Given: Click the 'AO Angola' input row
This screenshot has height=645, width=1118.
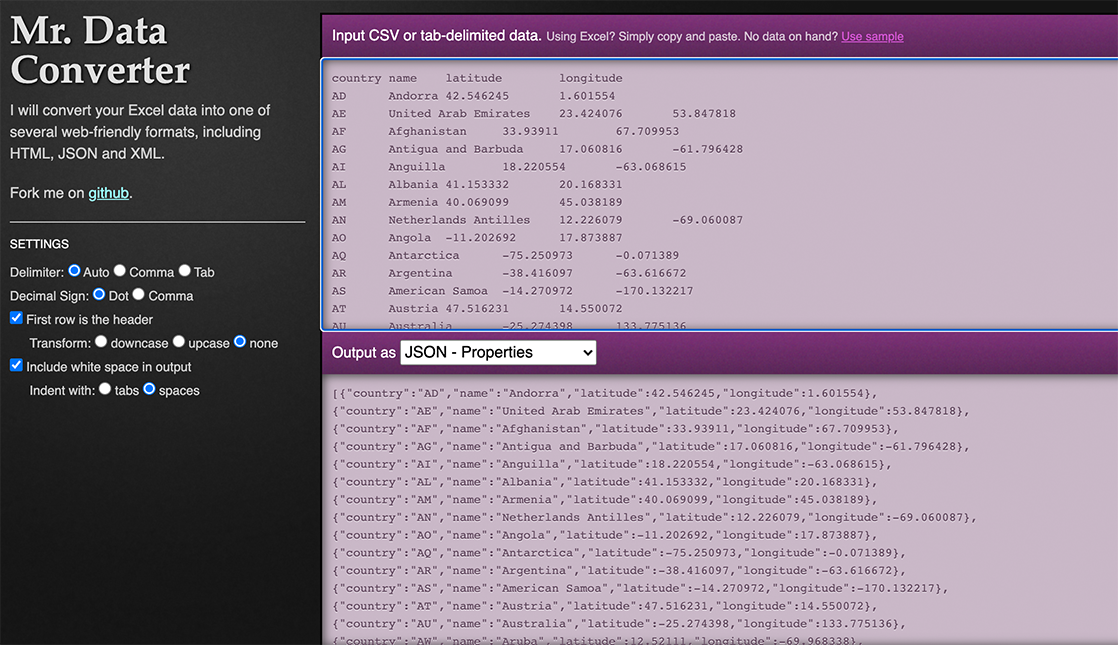Looking at the screenshot, I should point(477,238).
